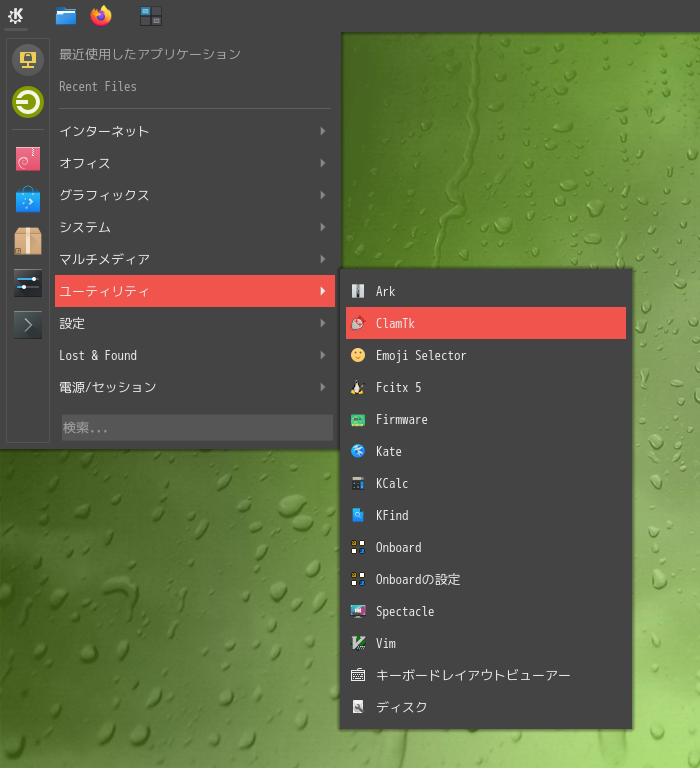Viewport: 700px width, 768px height.
Task: Expand the グラフィックス submenu arrow
Action: 322,195
